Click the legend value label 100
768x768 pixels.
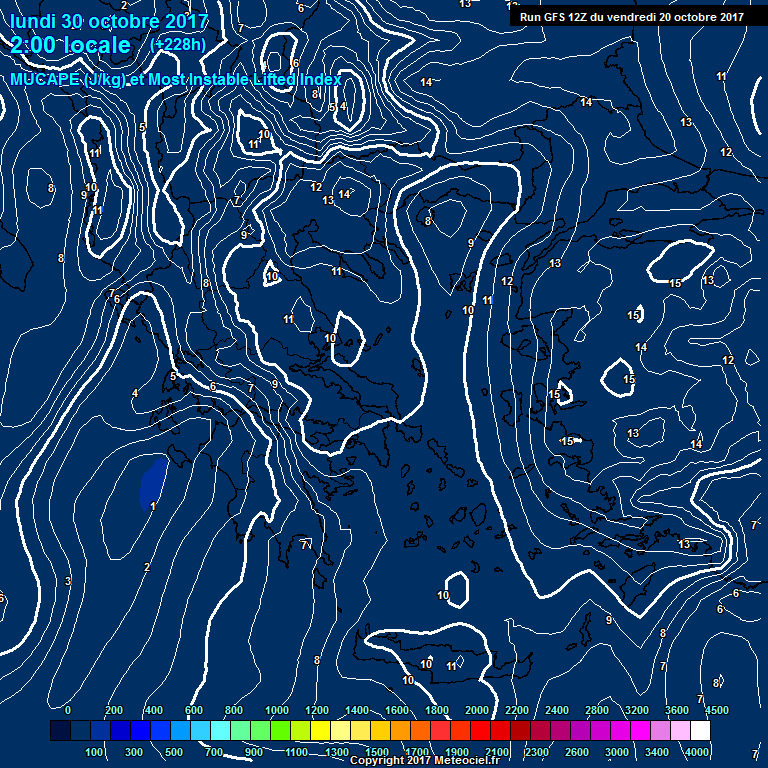94,752
